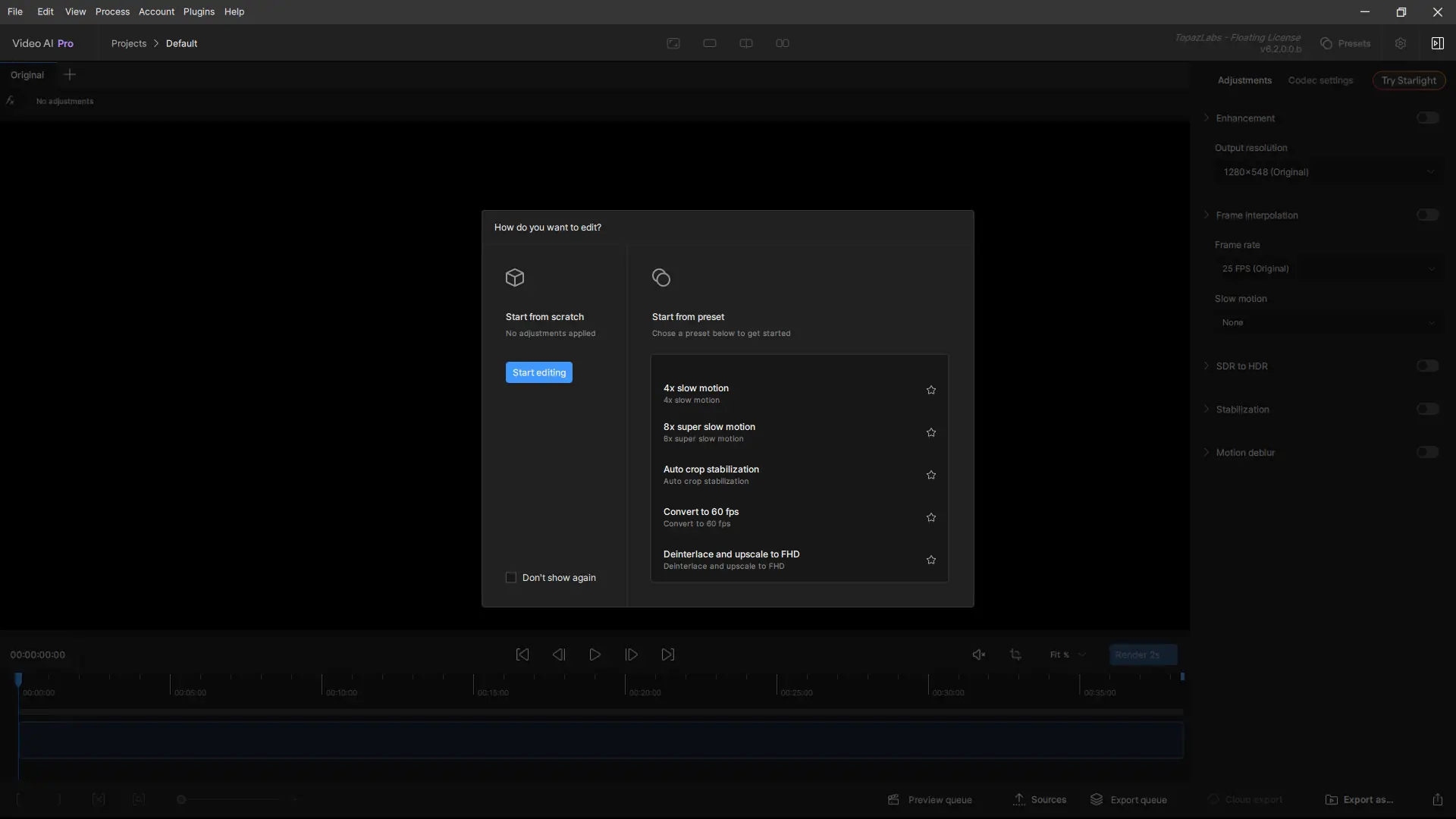Screen dimensions: 1456x819
Task: Favorite the 4x slow motion preset
Action: 930,390
